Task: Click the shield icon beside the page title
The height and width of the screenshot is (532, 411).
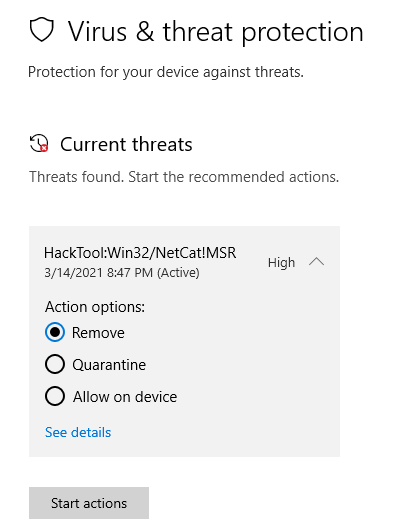Action: (x=42, y=30)
